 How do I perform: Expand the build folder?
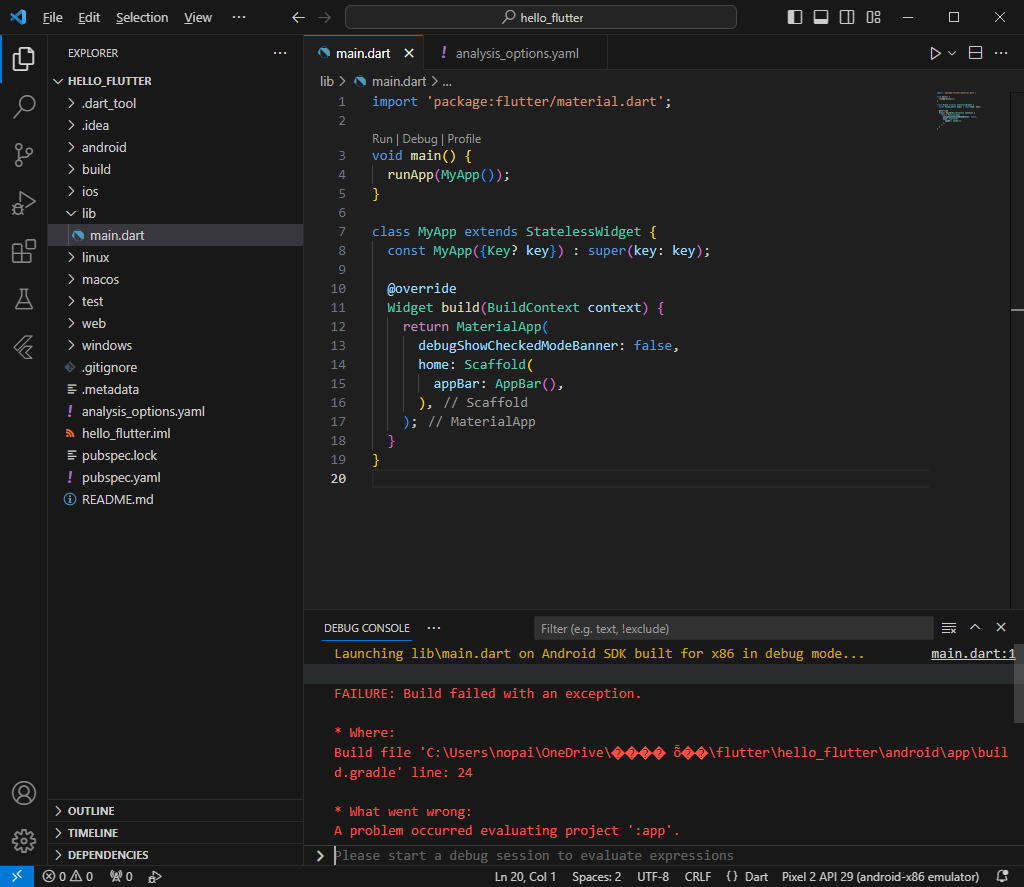[x=175, y=169]
